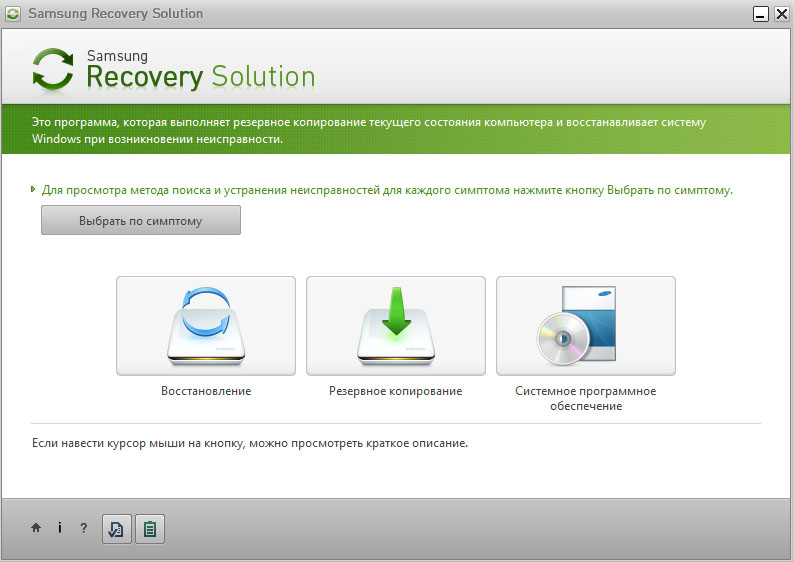Viewport: 794px width, 562px height.
Task: Click the Резервное копирование label text
Action: (395, 391)
